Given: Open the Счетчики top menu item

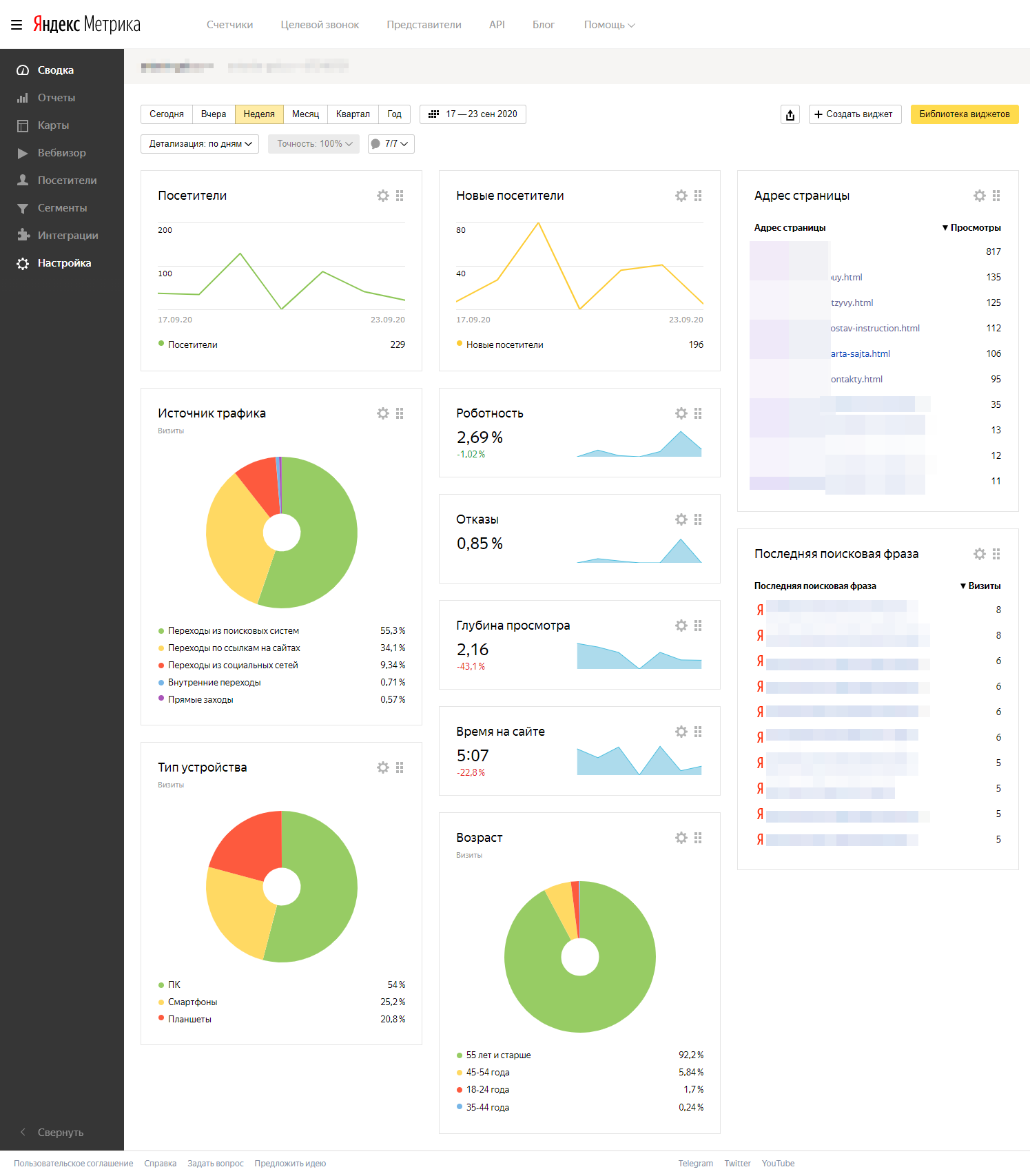Looking at the screenshot, I should pos(229,25).
